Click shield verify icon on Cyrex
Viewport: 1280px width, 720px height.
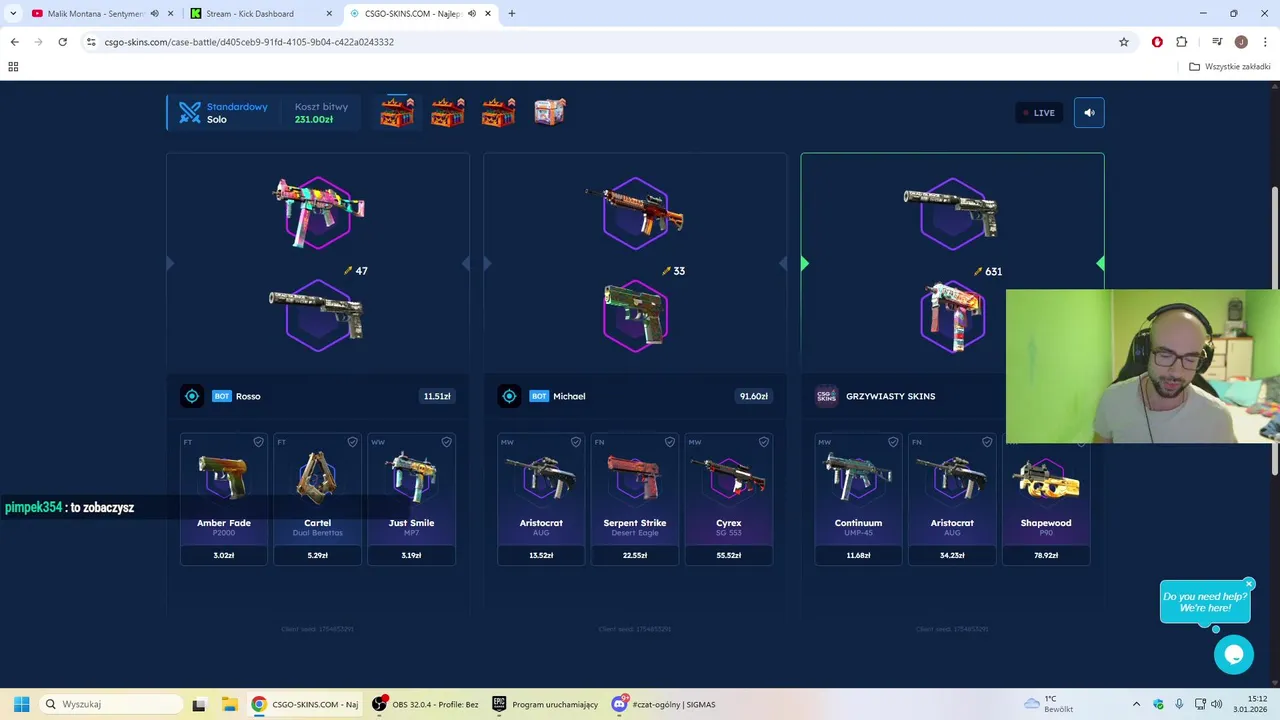pyautogui.click(x=763, y=442)
